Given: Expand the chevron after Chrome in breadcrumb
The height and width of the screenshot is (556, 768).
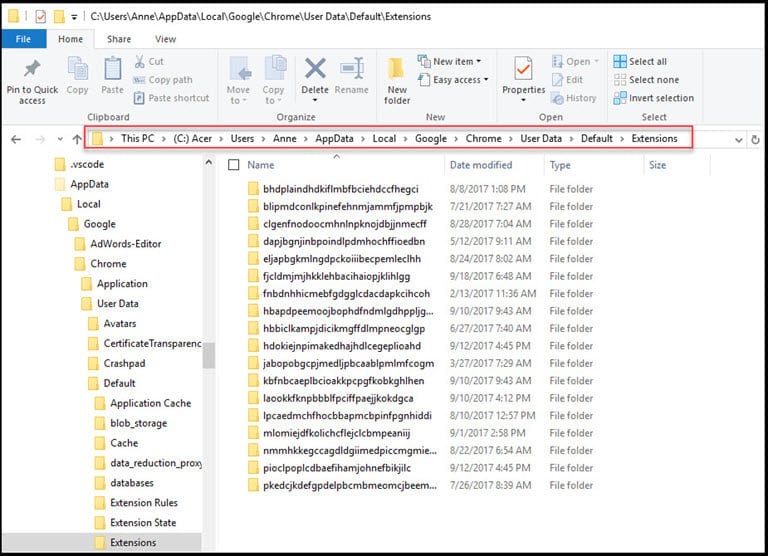Looking at the screenshot, I should click(x=510, y=139).
